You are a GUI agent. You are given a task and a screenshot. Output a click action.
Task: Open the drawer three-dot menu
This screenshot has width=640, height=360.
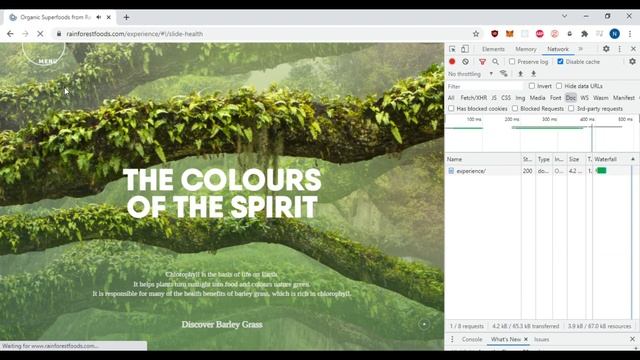(x=452, y=339)
